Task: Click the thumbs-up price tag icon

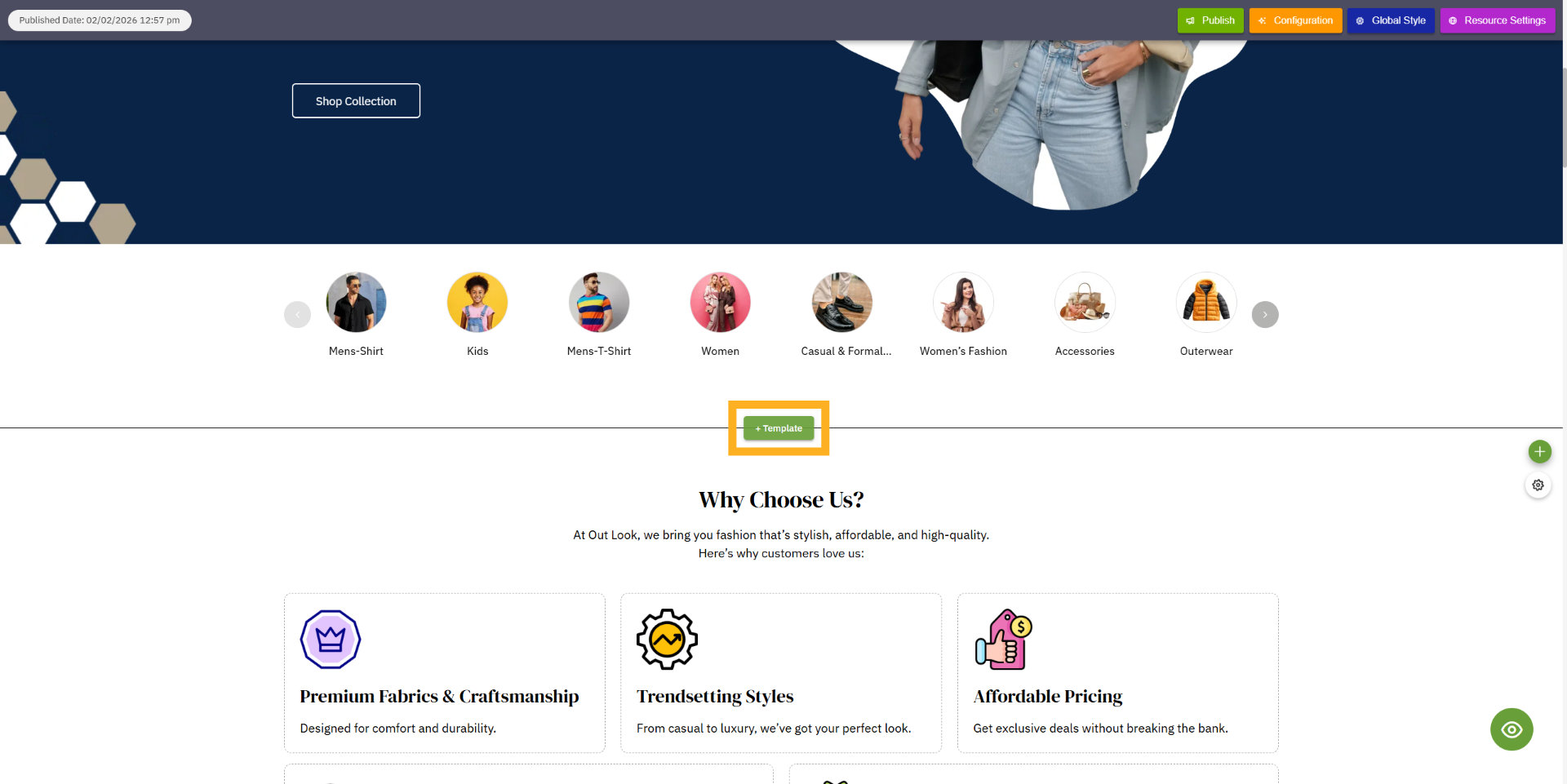Action: (1004, 640)
